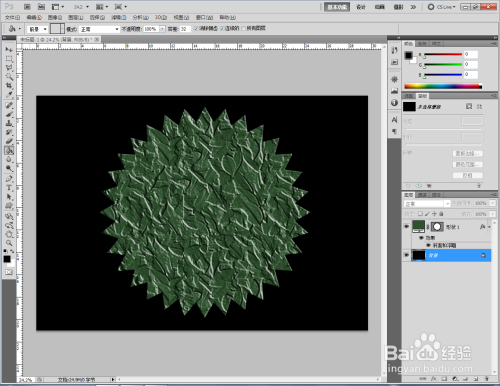Click foreground color swatch in Color panel
This screenshot has height=386, width=500.
(408, 55)
